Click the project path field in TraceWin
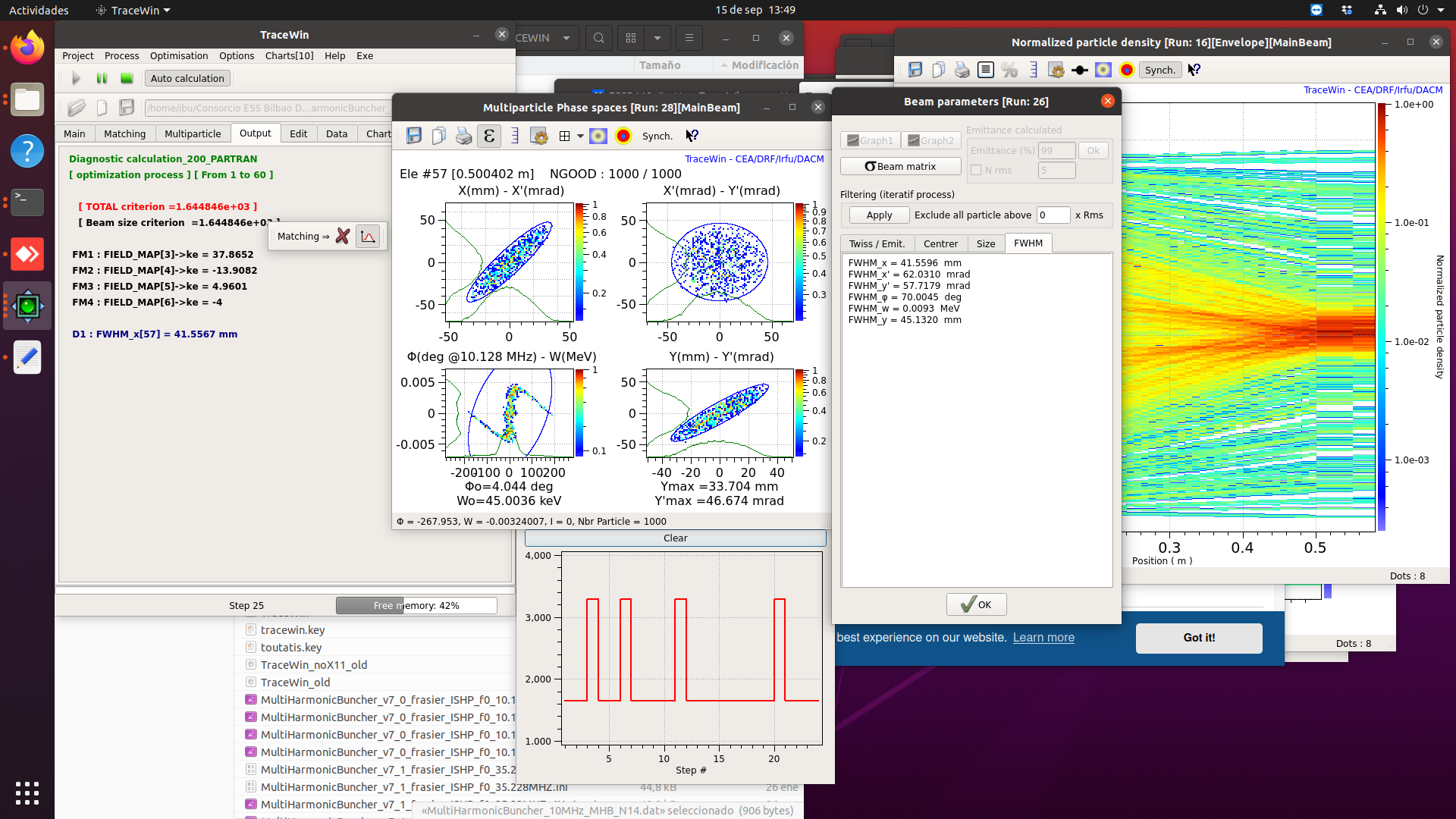 (x=268, y=108)
